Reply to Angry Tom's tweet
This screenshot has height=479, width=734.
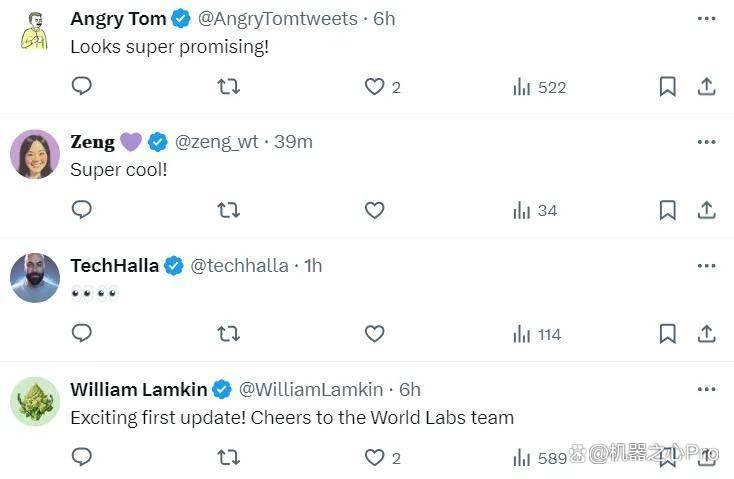(x=81, y=86)
